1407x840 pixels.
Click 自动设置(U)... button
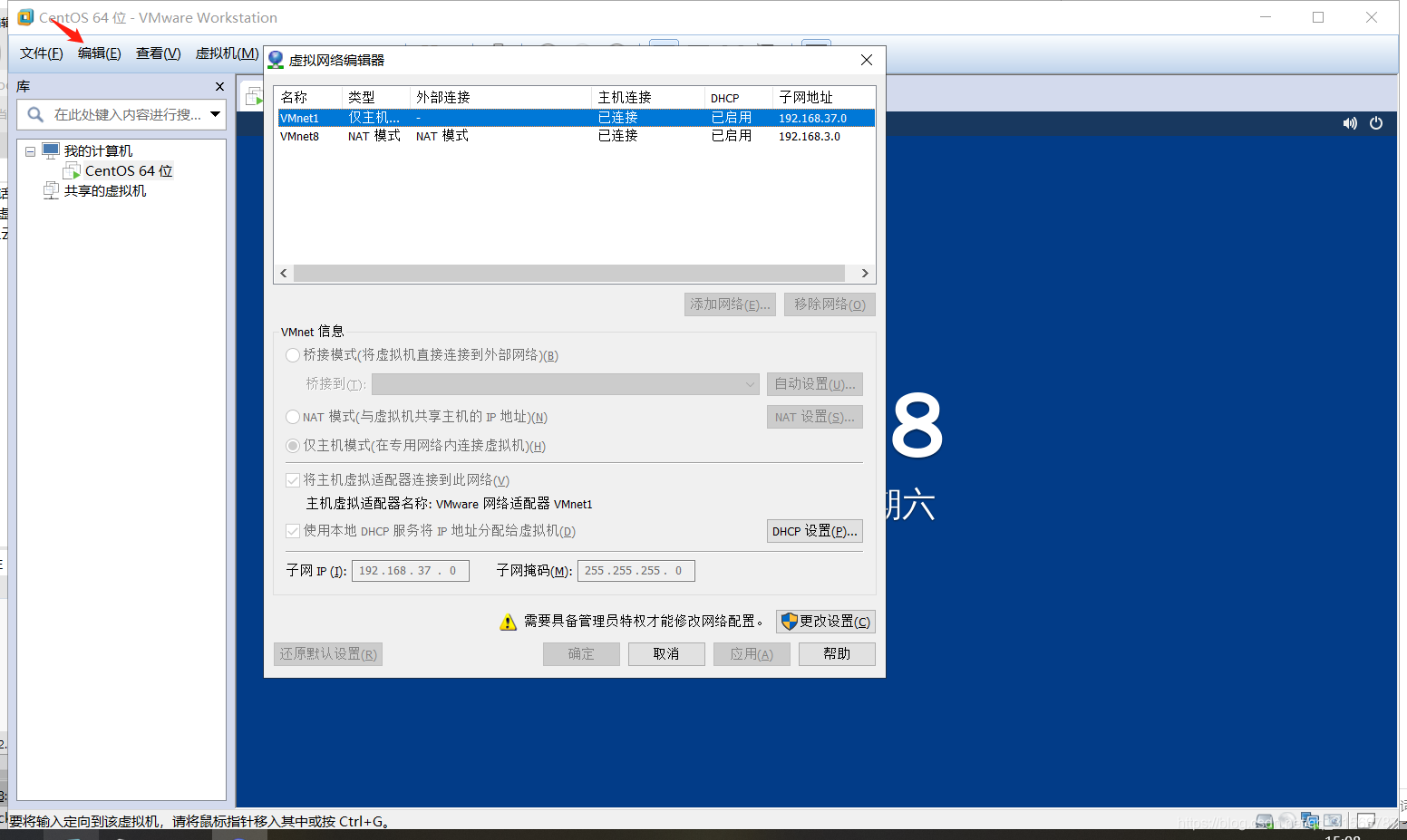pyautogui.click(x=815, y=384)
